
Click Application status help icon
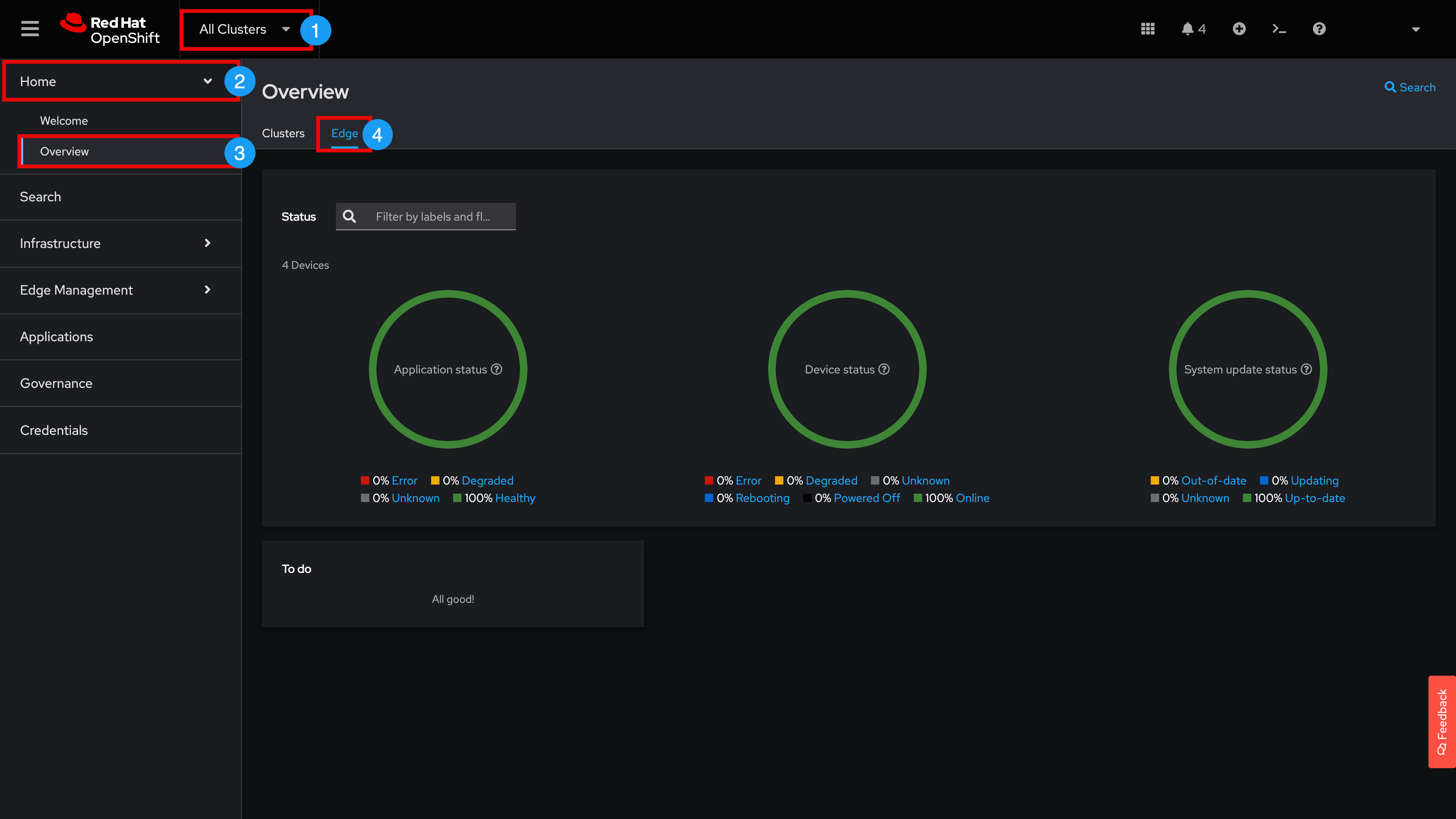click(496, 369)
